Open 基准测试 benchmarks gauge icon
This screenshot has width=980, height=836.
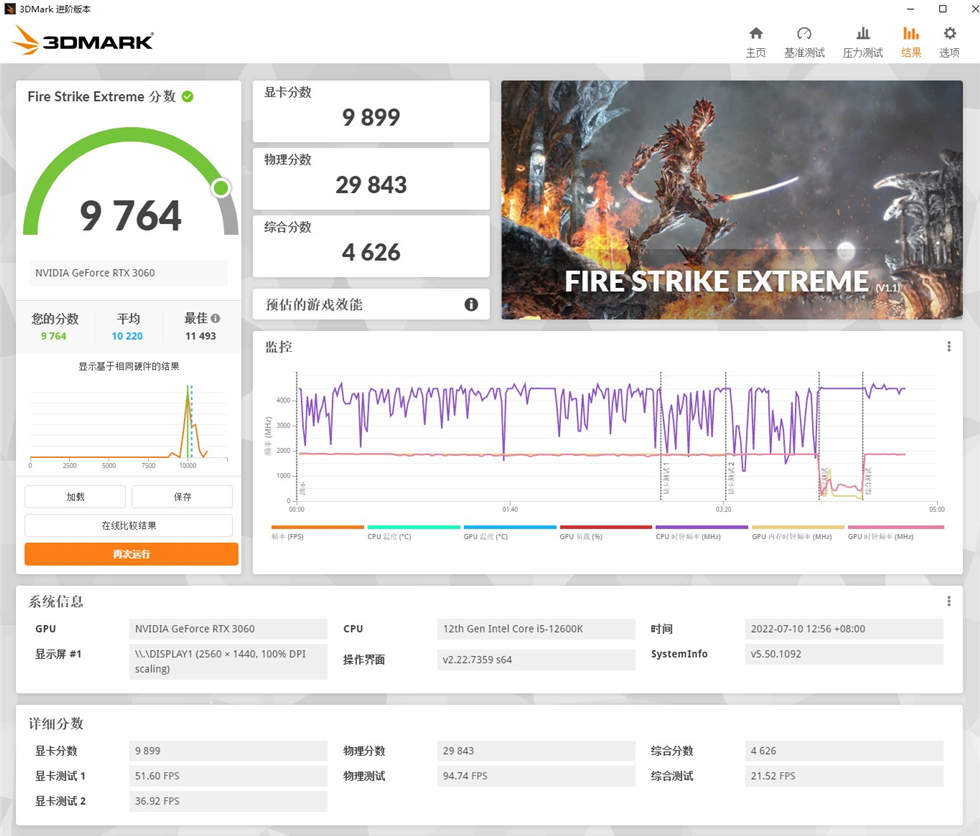point(804,33)
